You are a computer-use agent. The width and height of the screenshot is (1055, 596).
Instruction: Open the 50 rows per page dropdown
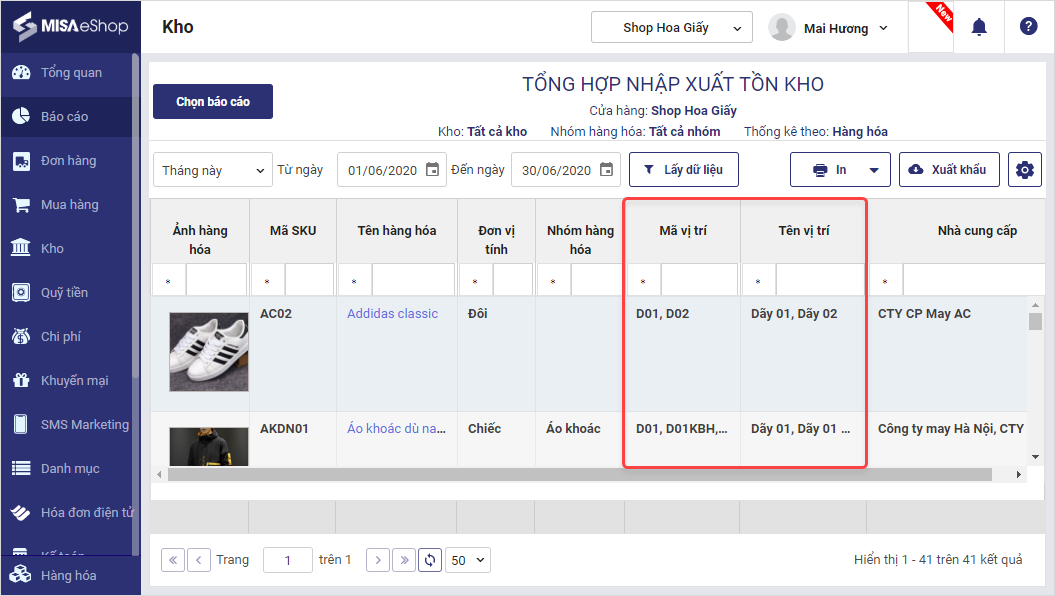tap(468, 560)
